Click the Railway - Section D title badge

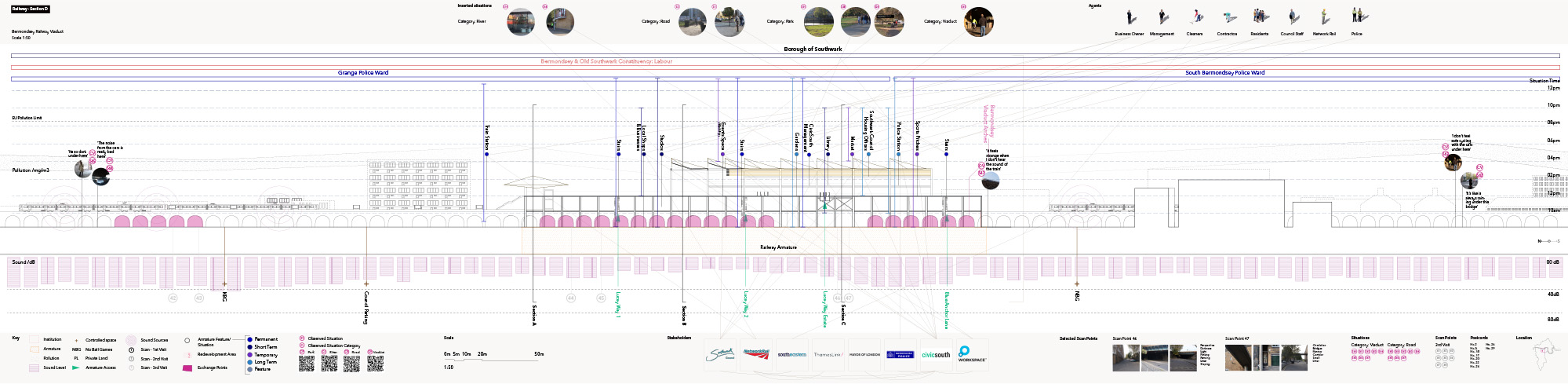[31, 9]
